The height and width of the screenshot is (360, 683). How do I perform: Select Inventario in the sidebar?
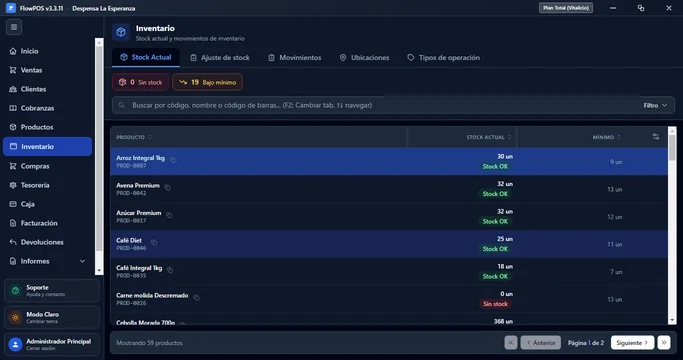pos(47,146)
